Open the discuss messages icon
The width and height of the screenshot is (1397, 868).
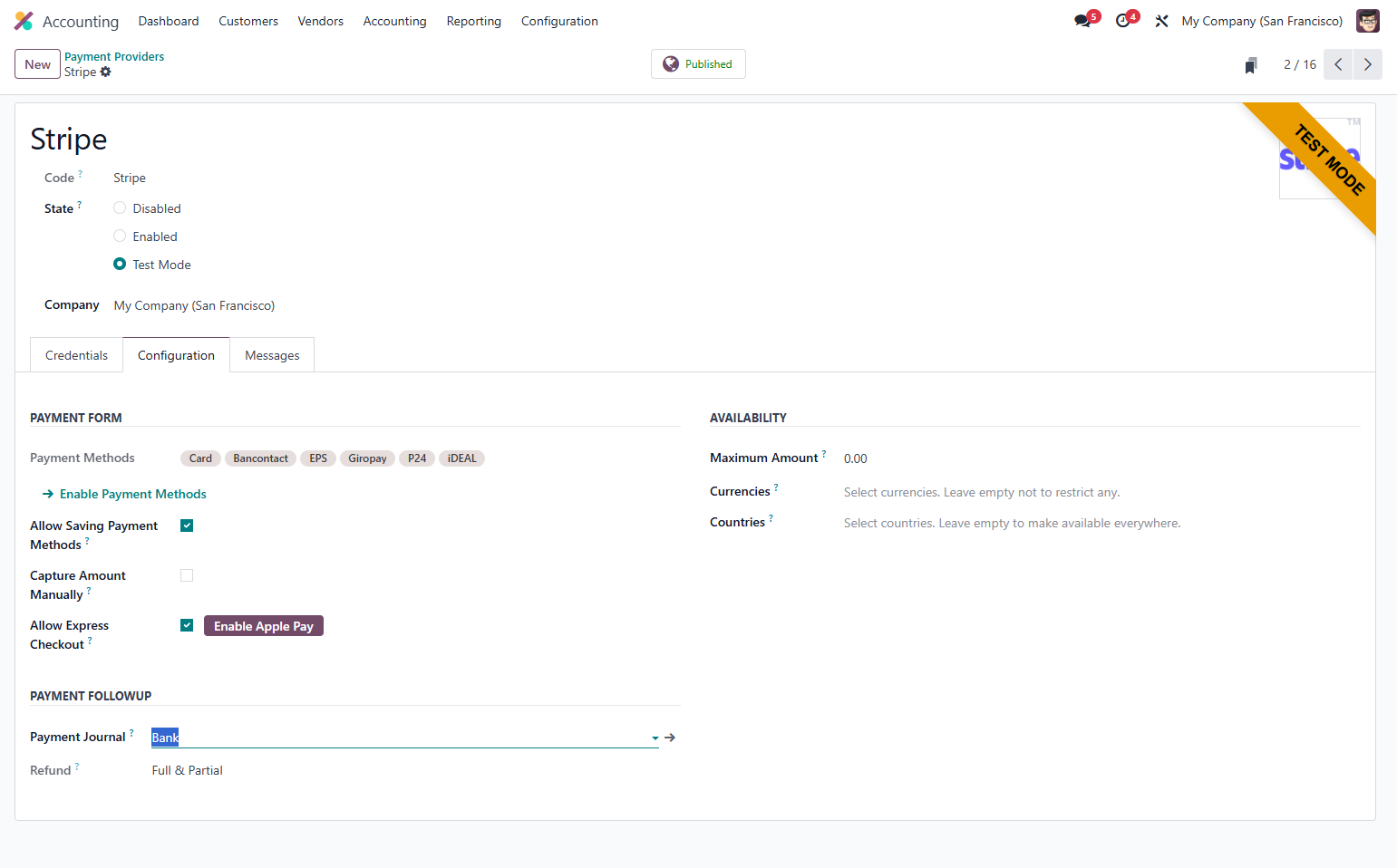(1084, 20)
